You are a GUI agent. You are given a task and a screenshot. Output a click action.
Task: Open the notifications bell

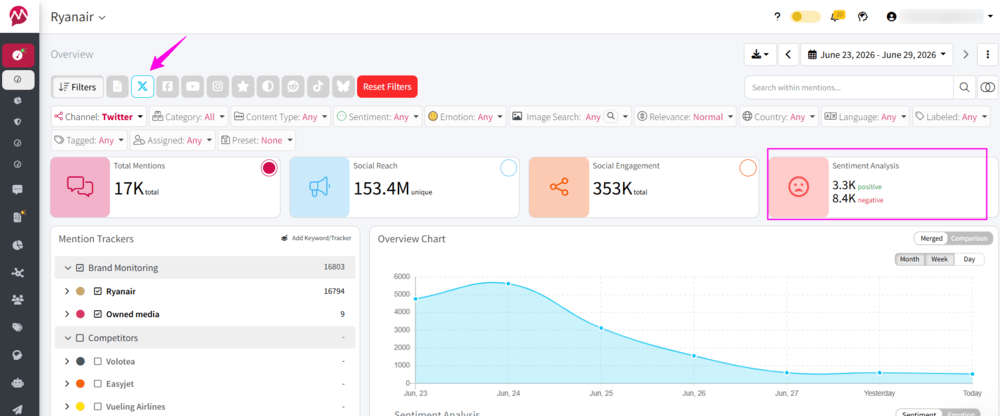pyautogui.click(x=836, y=17)
